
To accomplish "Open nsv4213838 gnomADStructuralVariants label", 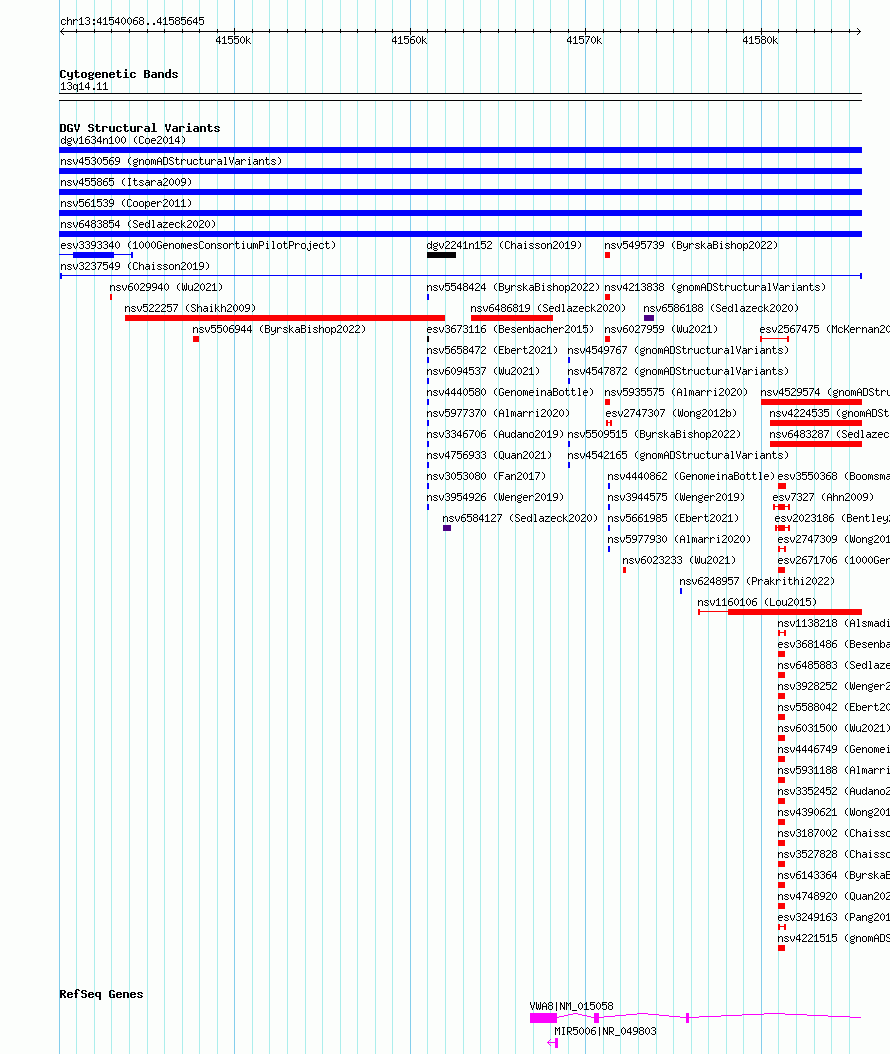I will point(715,287).
